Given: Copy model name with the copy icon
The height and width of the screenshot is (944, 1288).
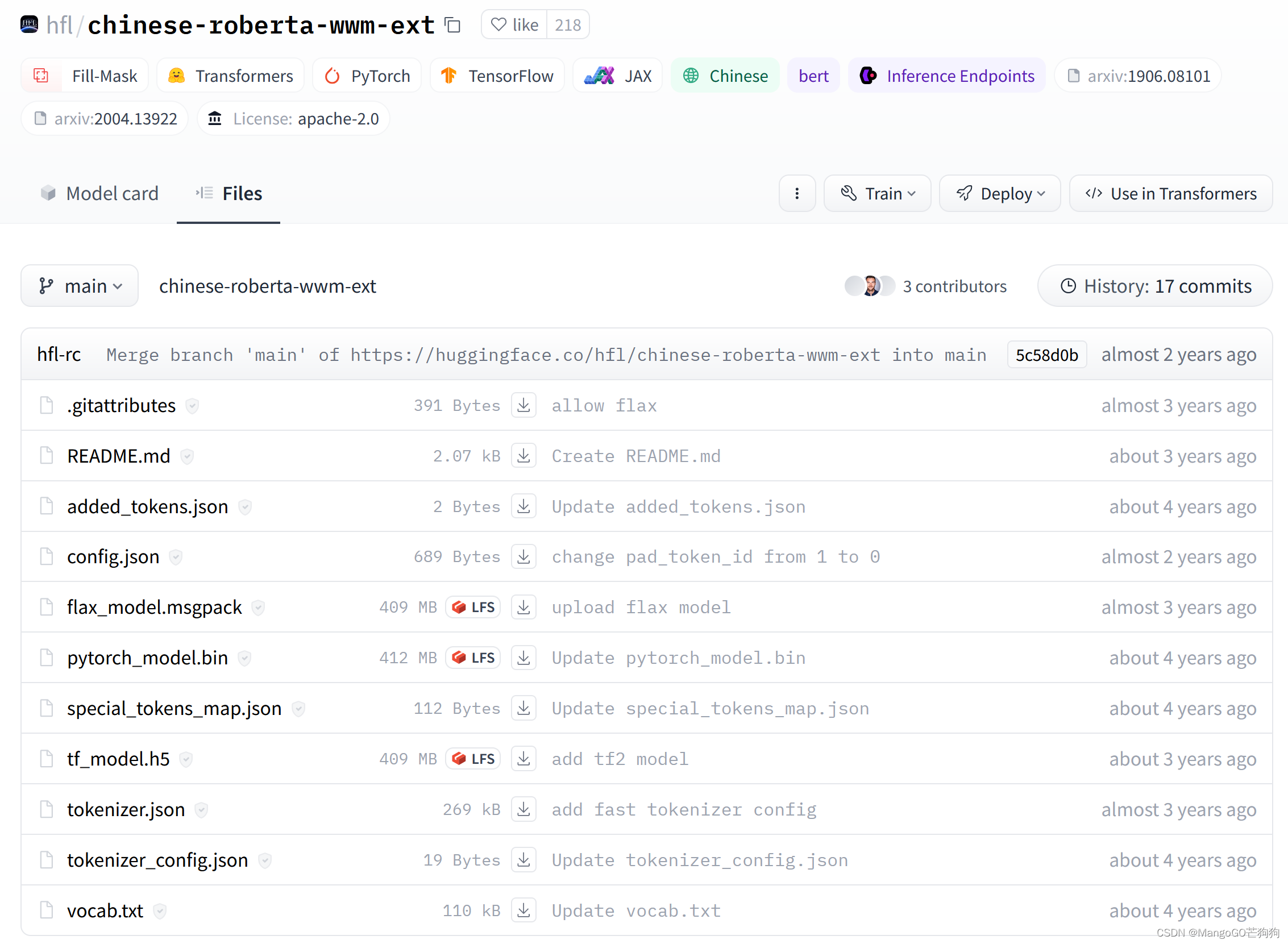Looking at the screenshot, I should (x=452, y=24).
